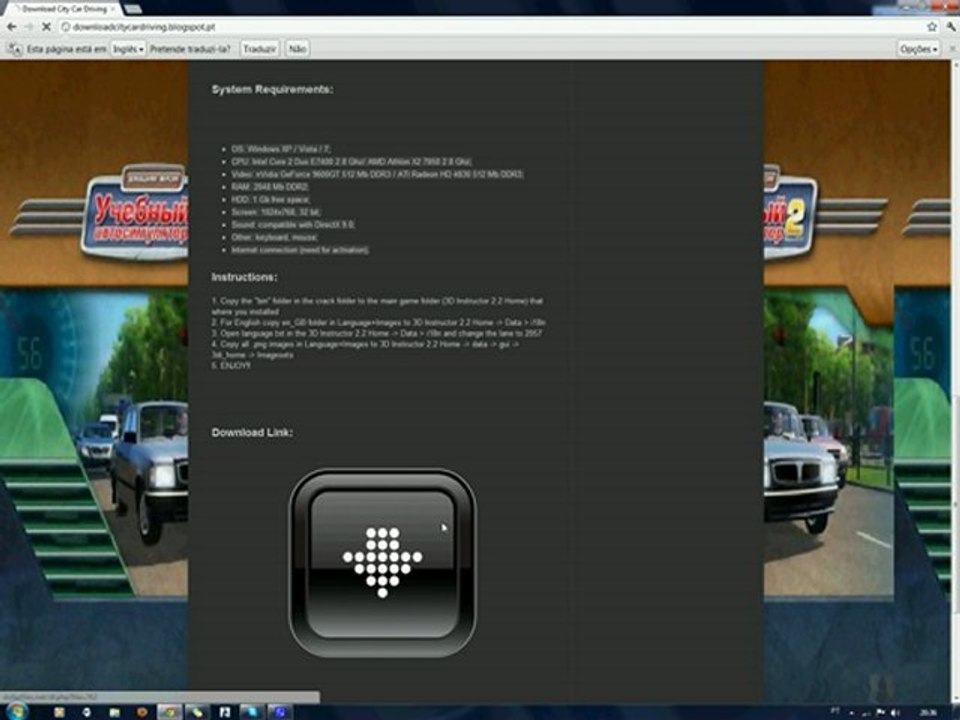Click the taskbar clock
Viewport: 960px width, 720px height.
(928, 713)
